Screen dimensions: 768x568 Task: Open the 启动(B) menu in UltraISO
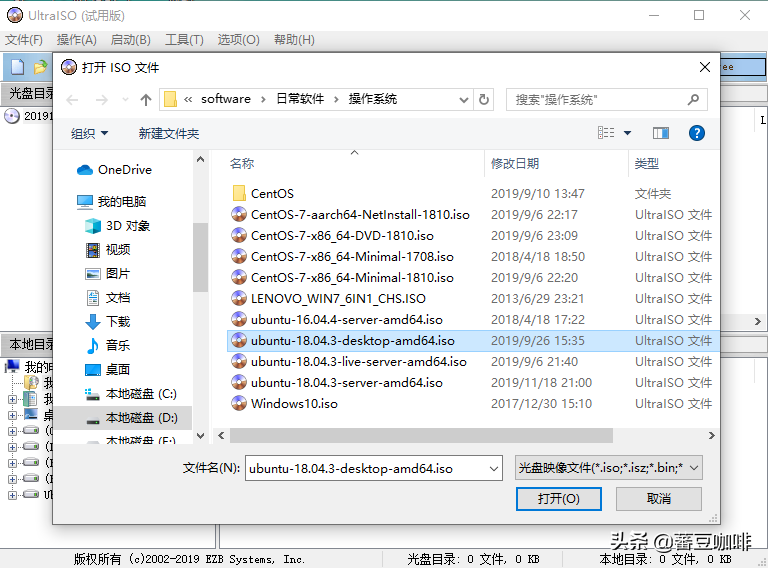point(130,40)
